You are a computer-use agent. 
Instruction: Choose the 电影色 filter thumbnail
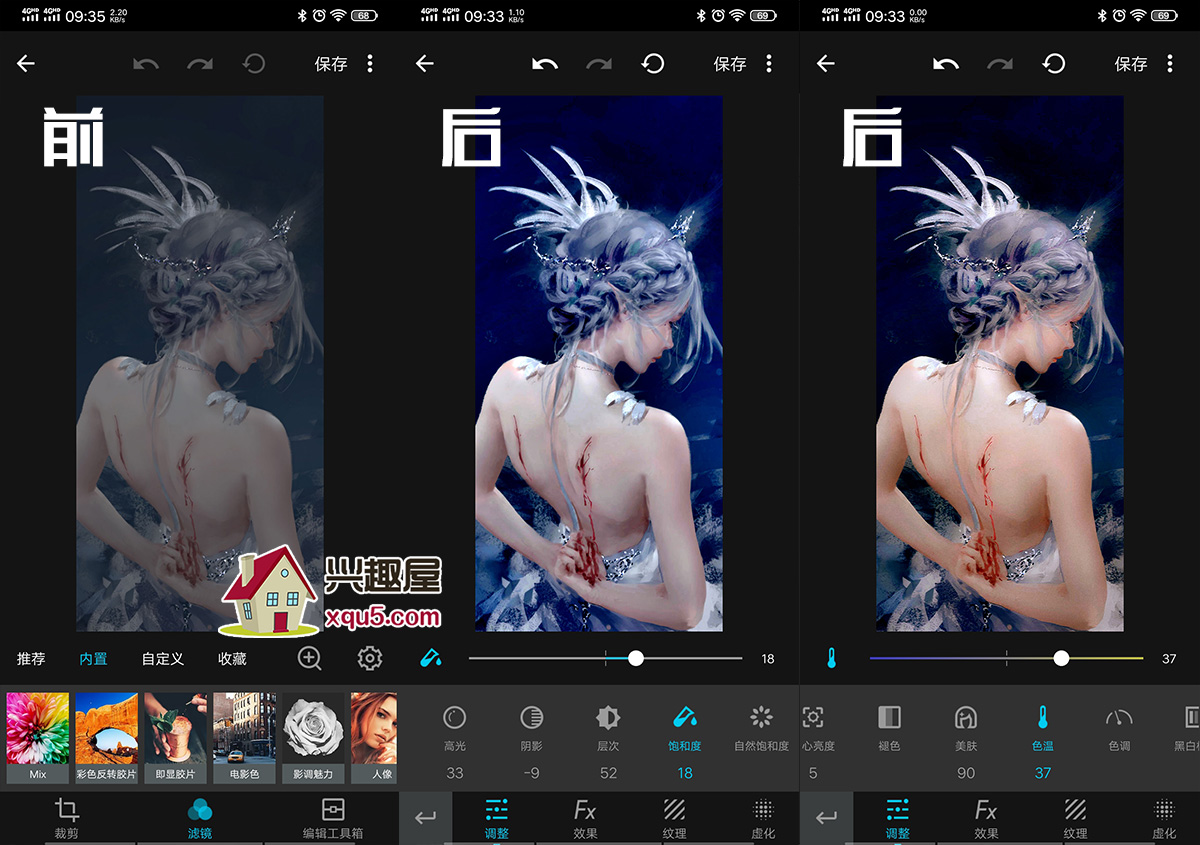[245, 738]
